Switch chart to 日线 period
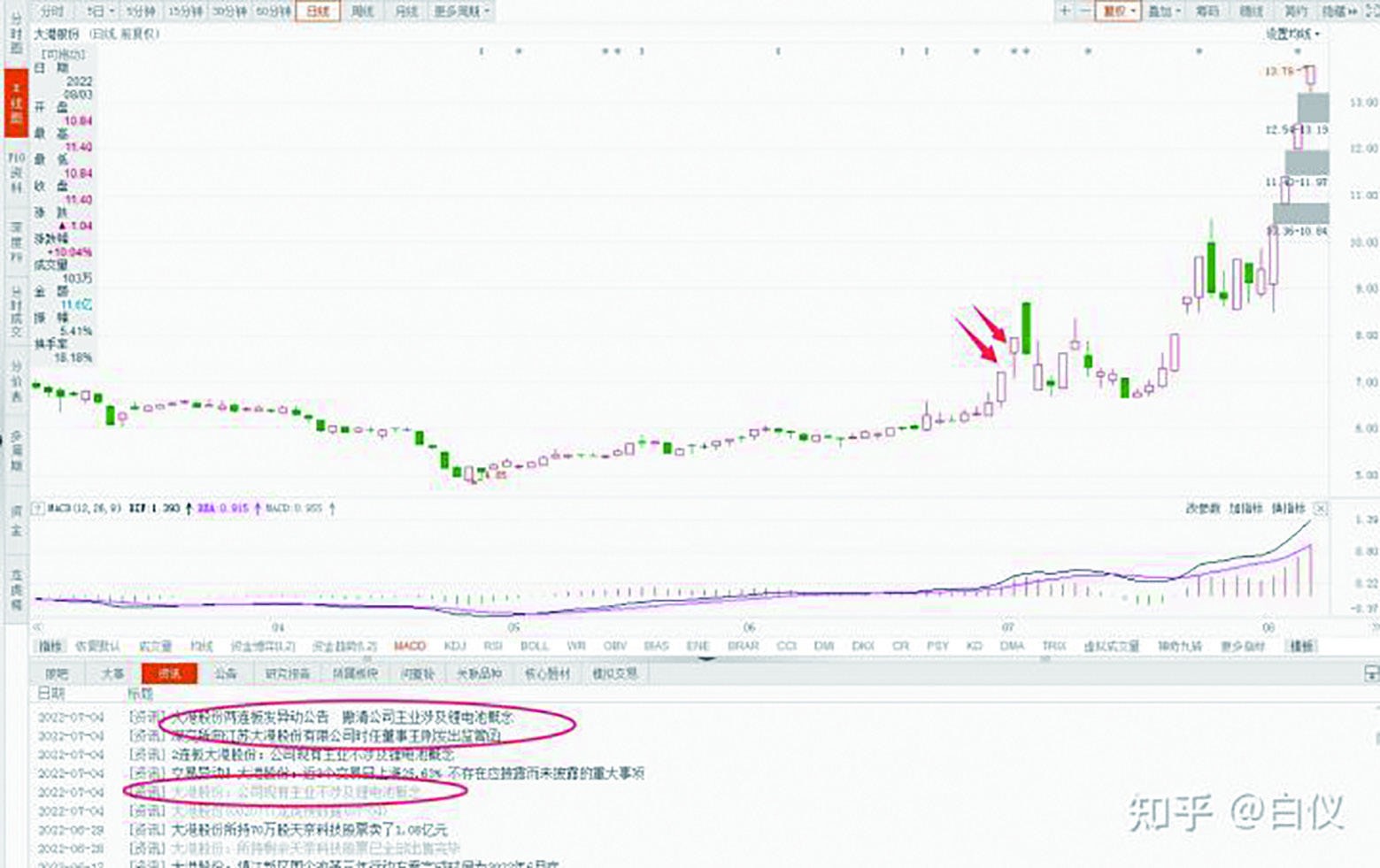1380x868 pixels. point(317,12)
